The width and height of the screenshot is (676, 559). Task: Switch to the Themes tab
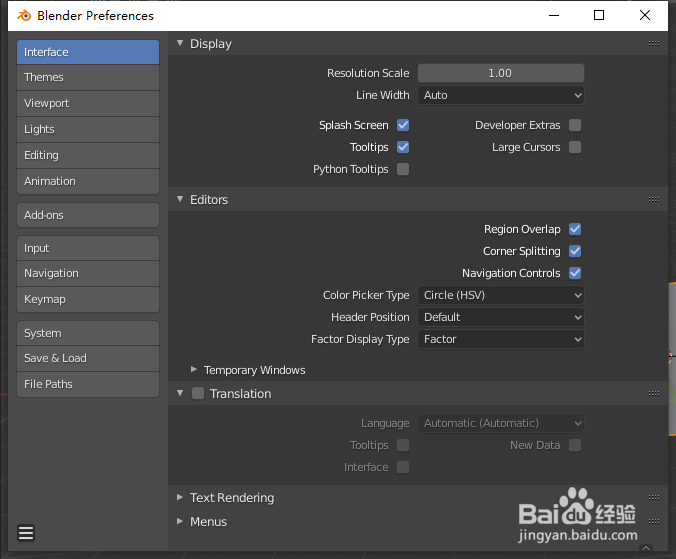pos(88,78)
